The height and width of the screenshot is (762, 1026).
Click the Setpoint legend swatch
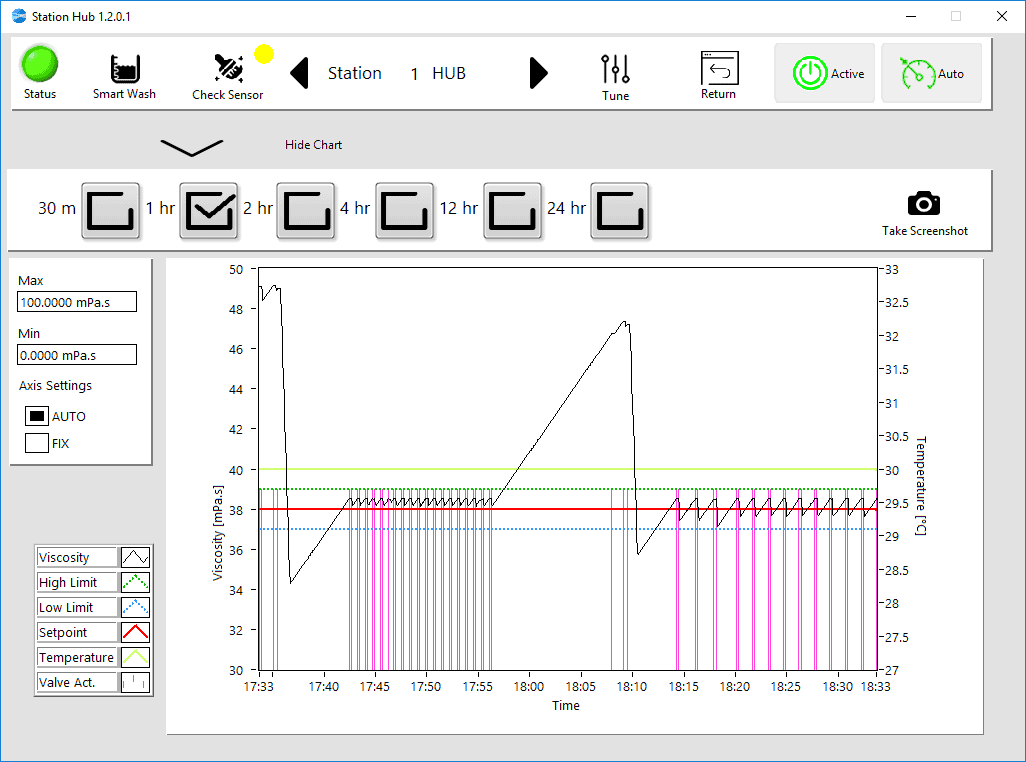point(135,632)
